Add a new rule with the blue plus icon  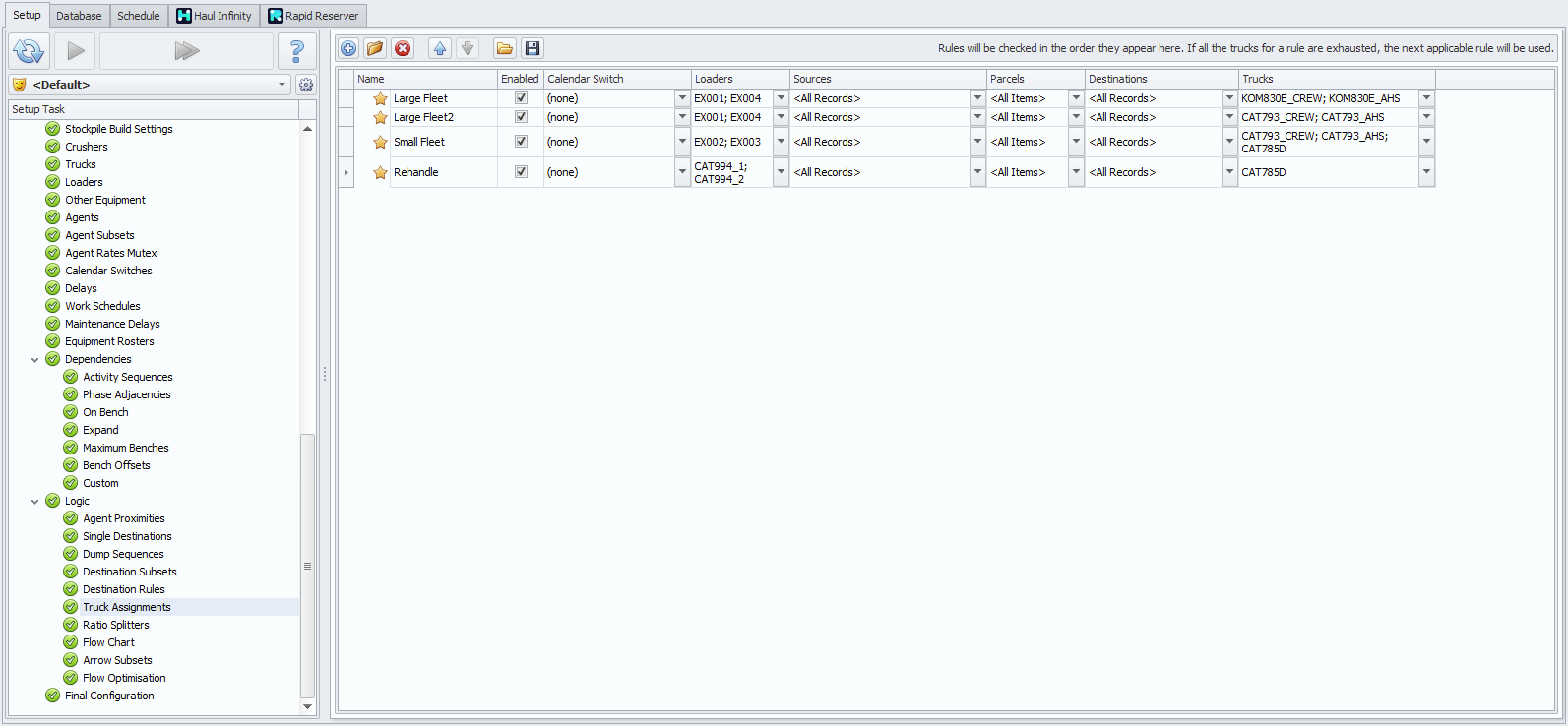(348, 48)
